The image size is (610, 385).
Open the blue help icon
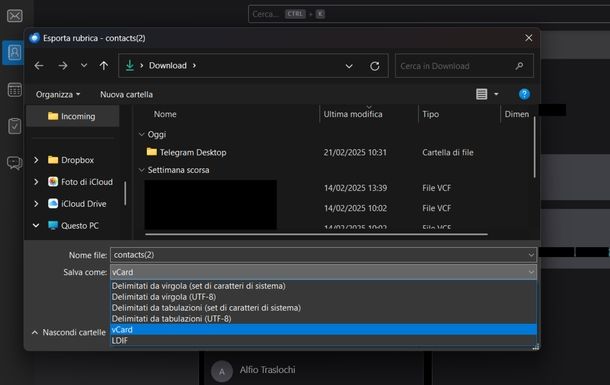click(524, 94)
